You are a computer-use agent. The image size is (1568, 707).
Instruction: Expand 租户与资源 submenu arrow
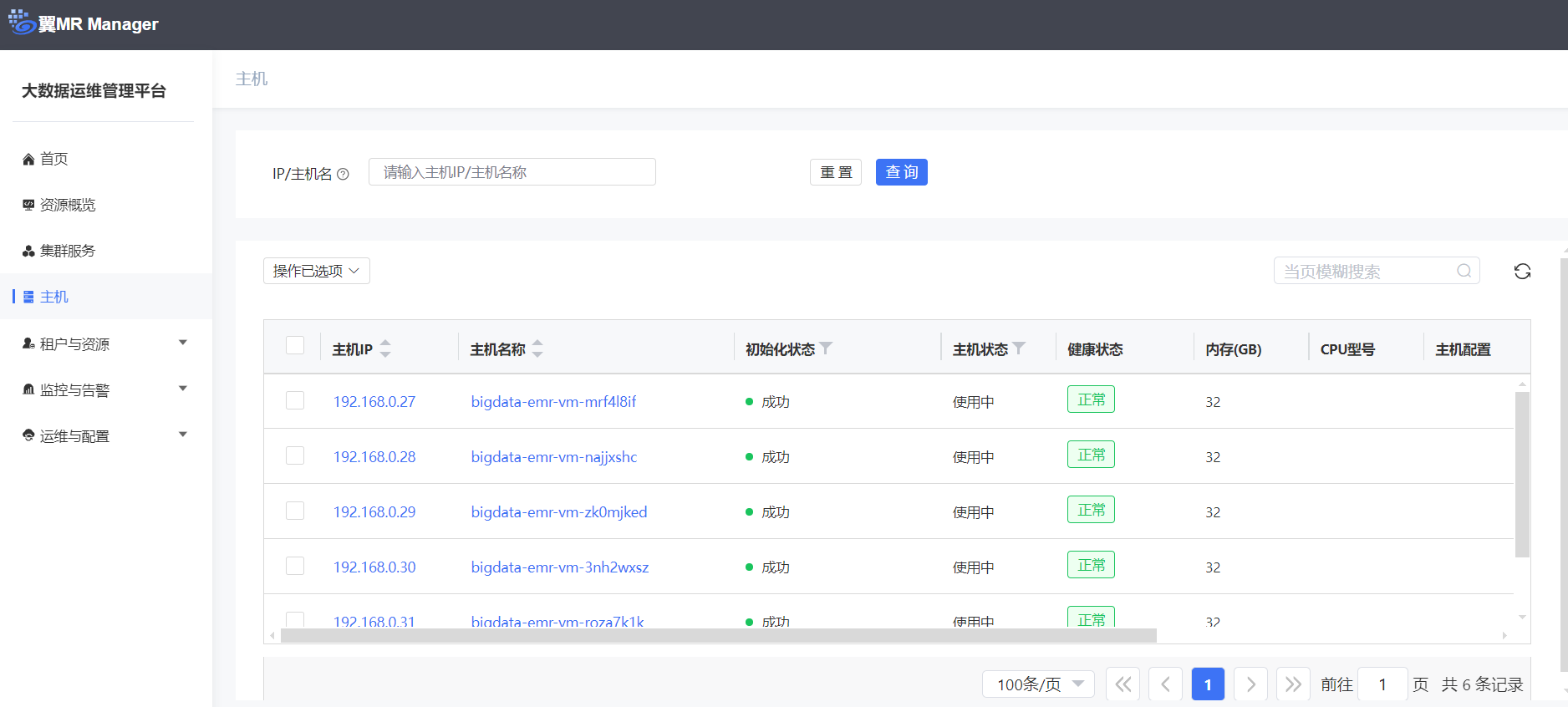tap(183, 343)
